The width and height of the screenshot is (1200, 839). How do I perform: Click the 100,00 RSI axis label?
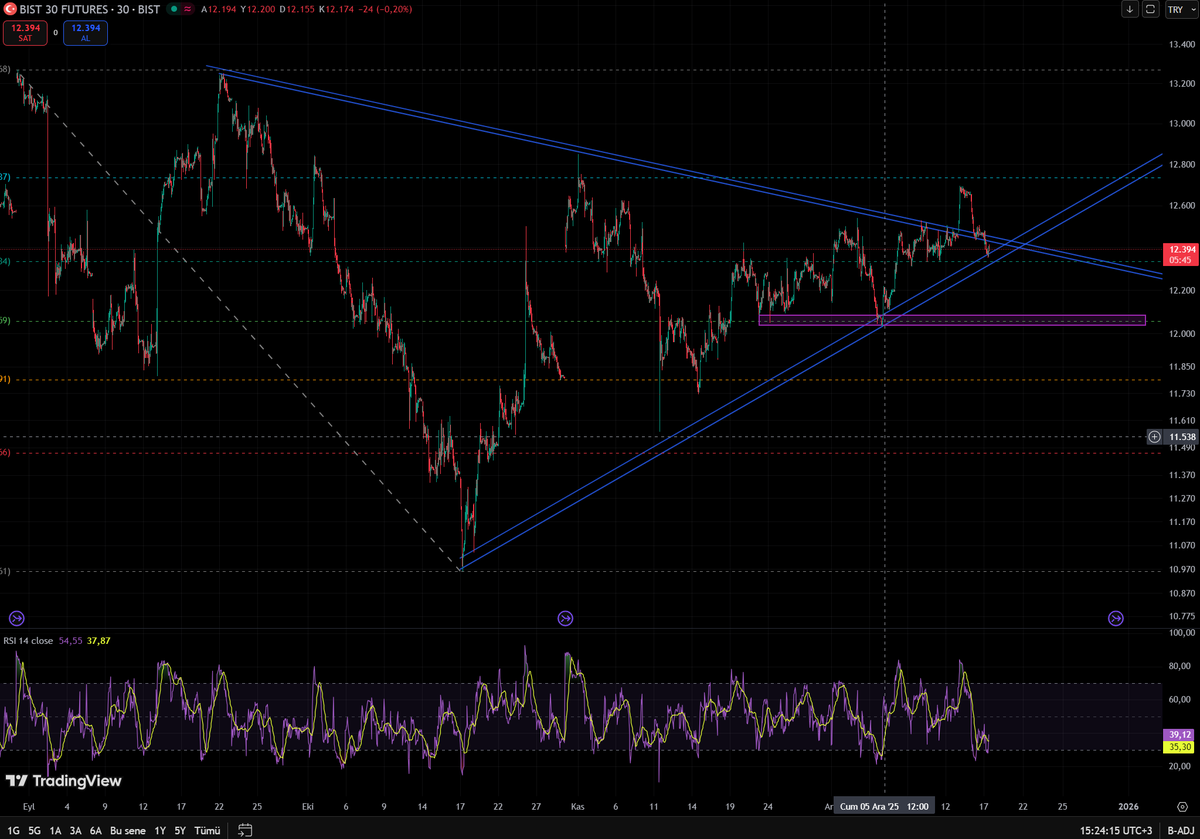coord(1182,633)
